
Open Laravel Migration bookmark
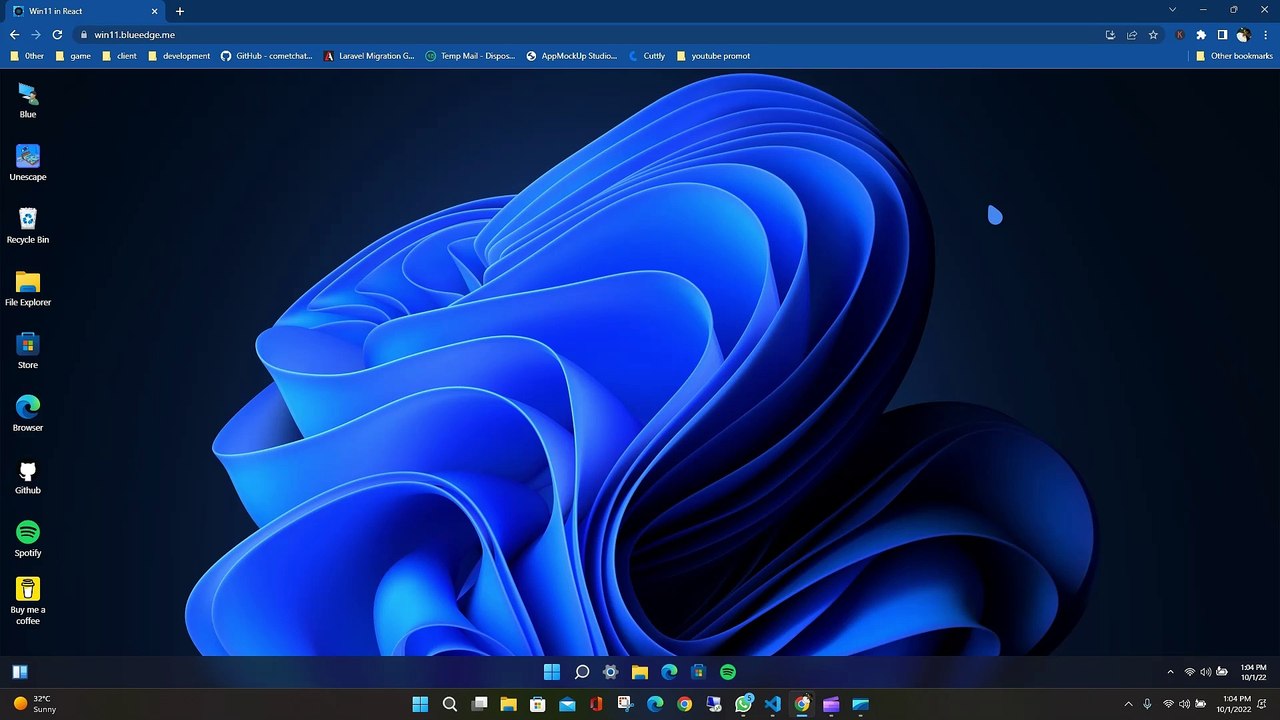(369, 56)
